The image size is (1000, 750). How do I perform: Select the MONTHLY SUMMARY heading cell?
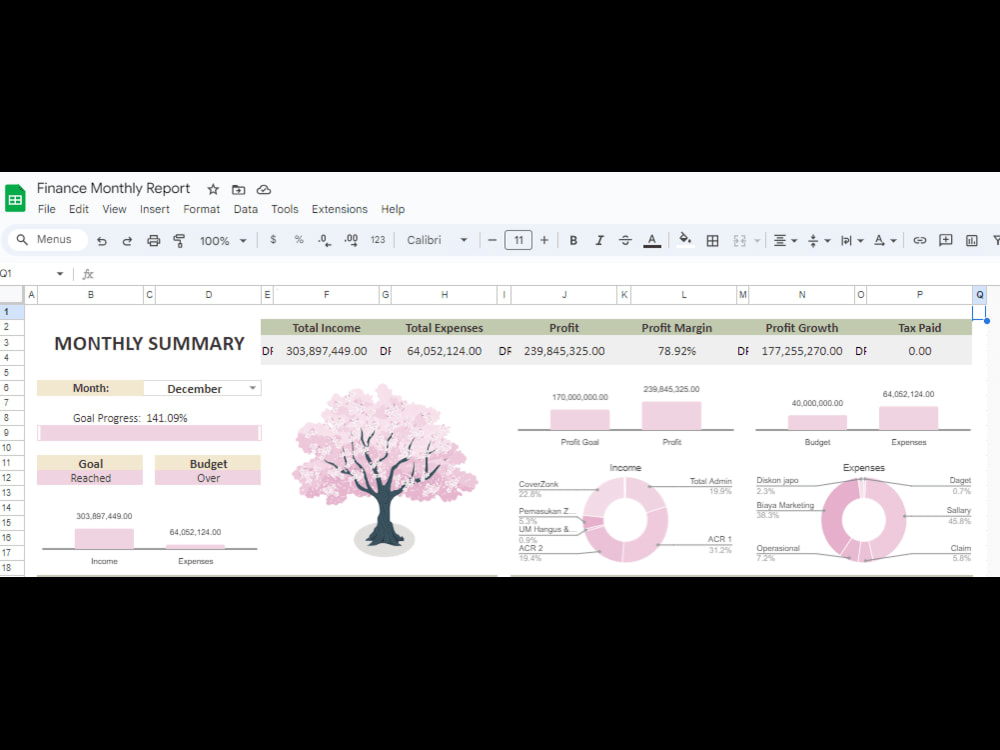click(149, 343)
